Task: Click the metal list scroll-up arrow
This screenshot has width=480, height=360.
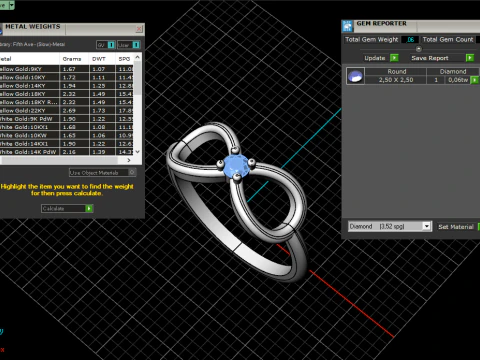Action: pyautogui.click(x=138, y=57)
